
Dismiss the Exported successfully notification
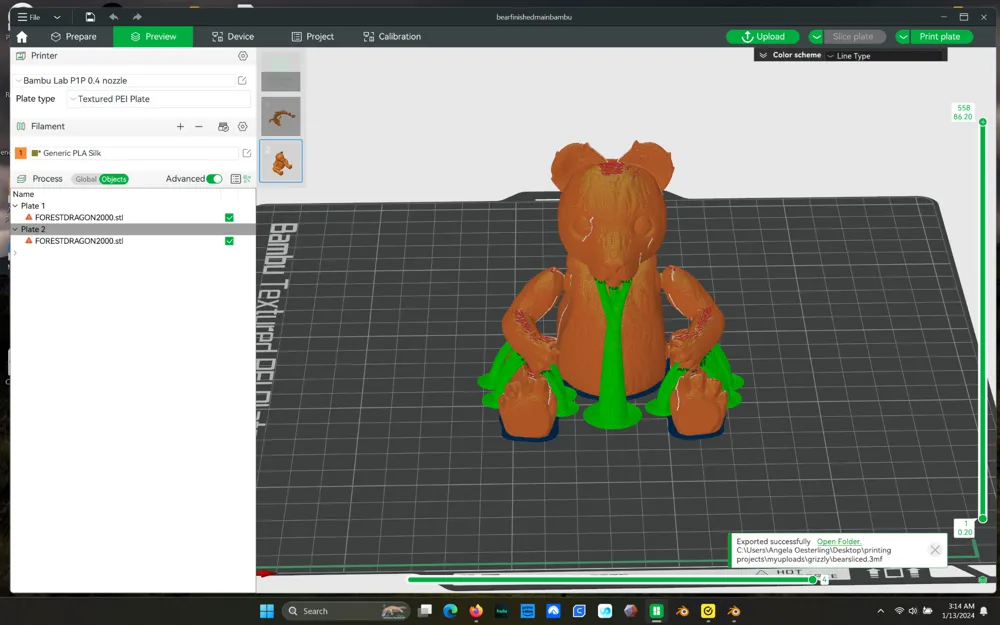coord(935,550)
